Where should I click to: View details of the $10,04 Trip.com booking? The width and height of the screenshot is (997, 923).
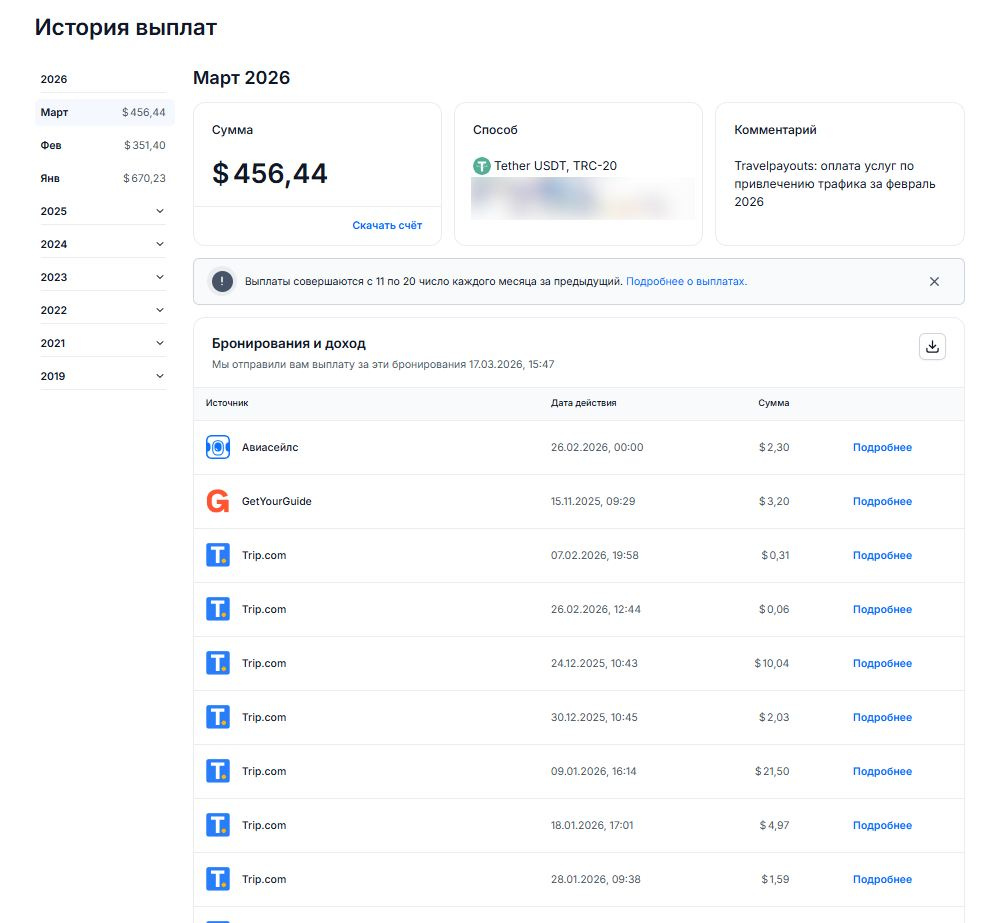click(x=882, y=664)
